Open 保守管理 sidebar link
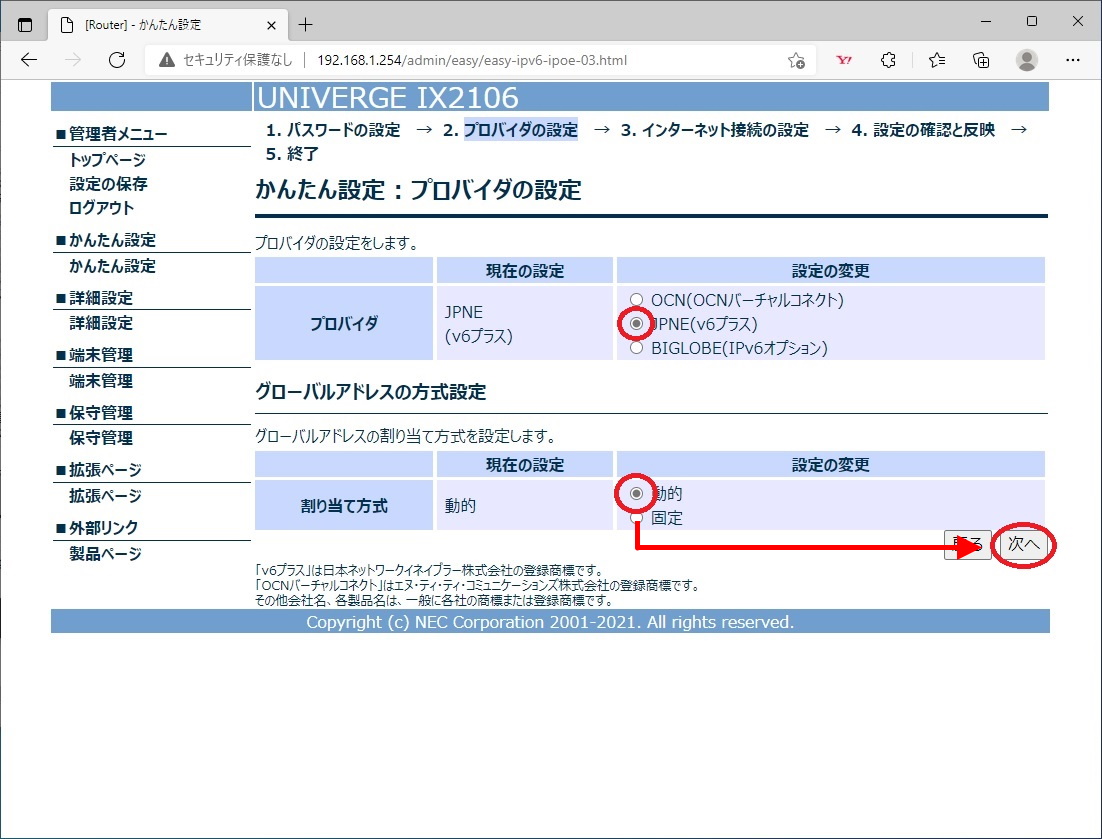The height and width of the screenshot is (839, 1102). coord(101,438)
